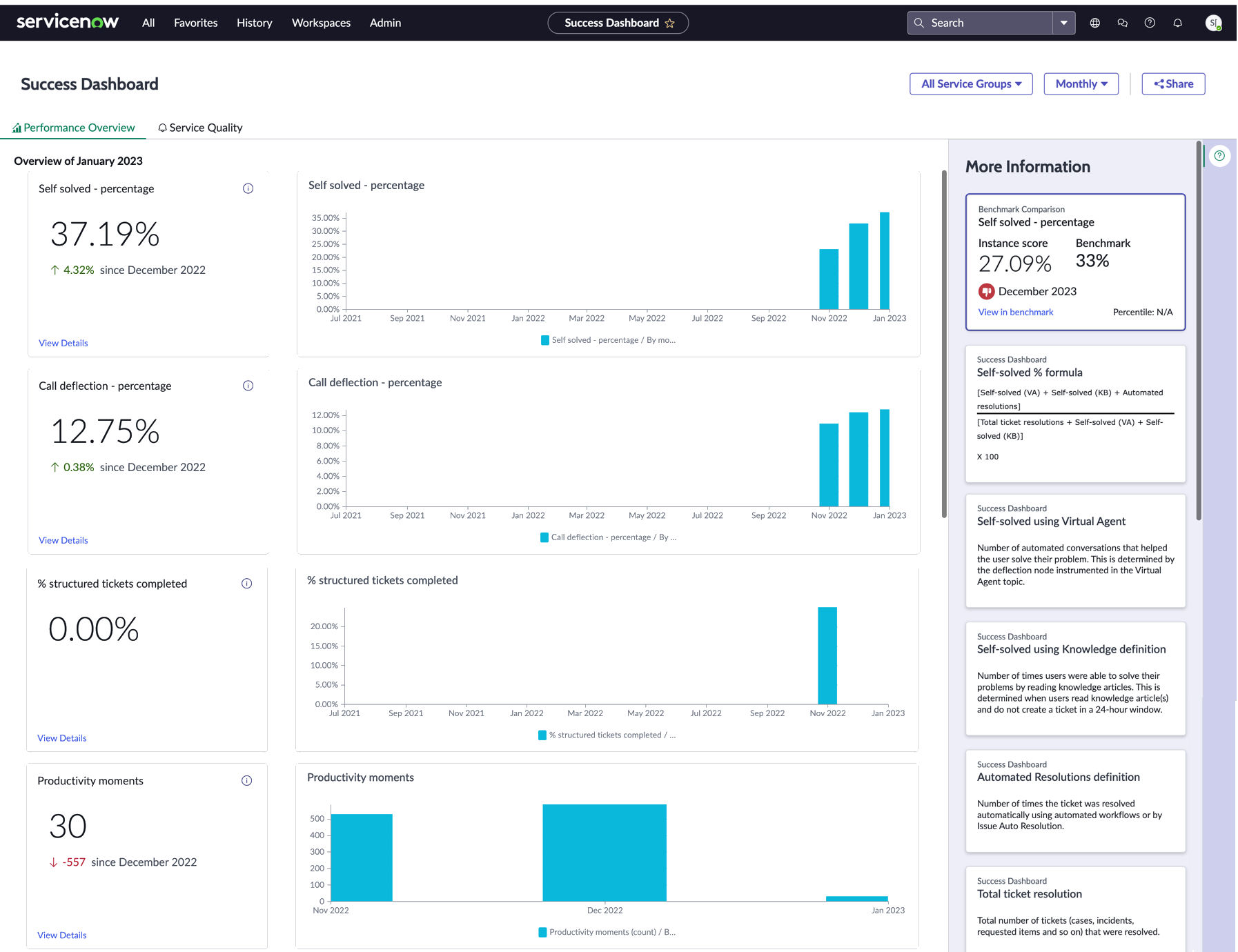
Task: Click the 4.32% increase indicator
Action: [x=72, y=270]
